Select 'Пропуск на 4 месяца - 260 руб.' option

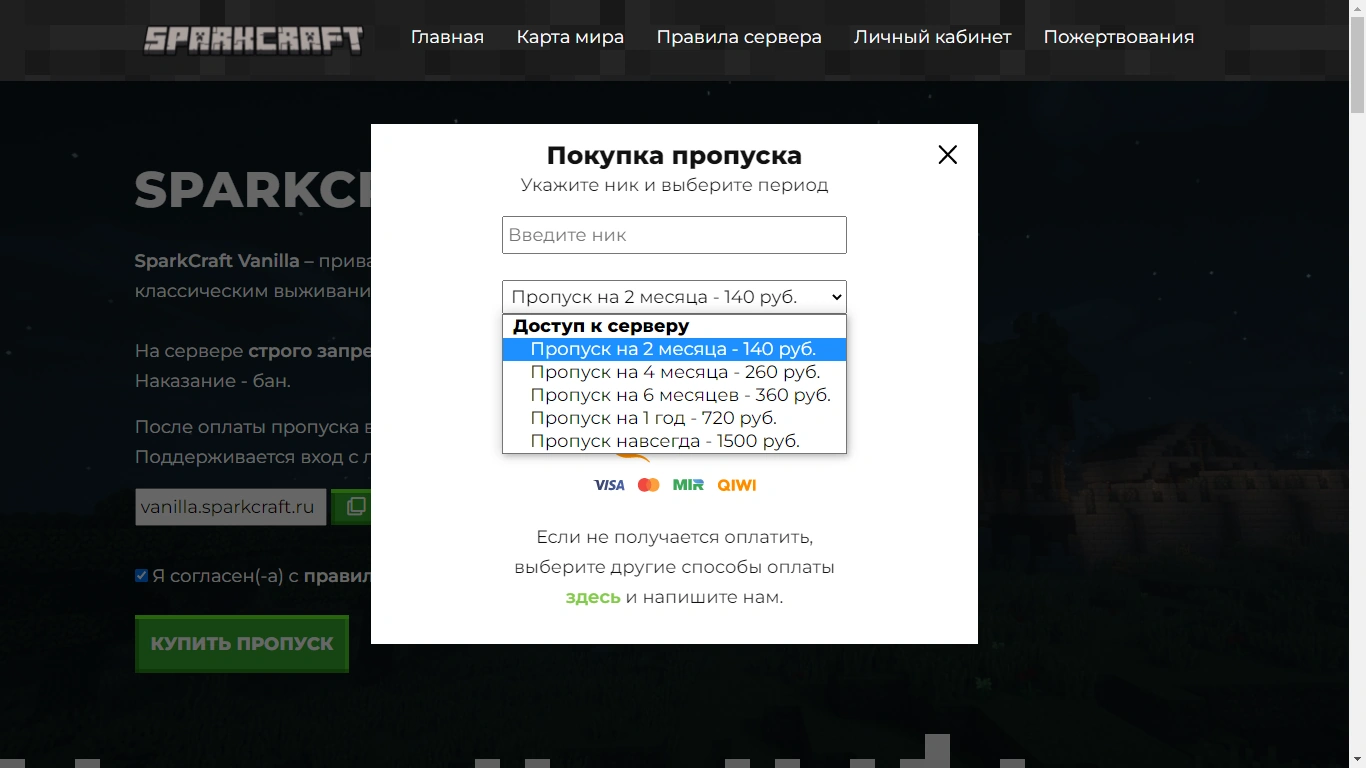674,372
